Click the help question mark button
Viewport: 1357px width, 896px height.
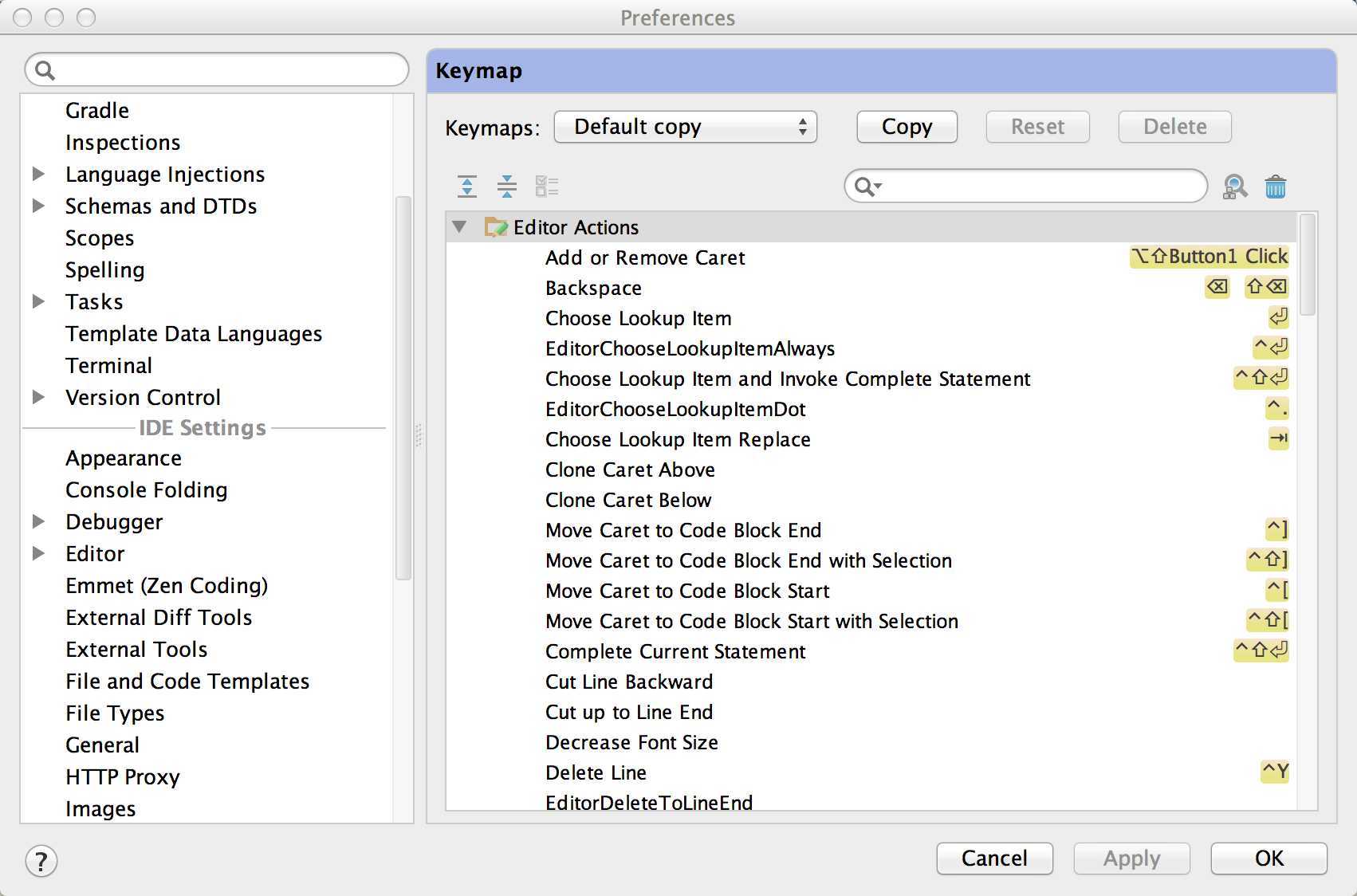pos(41,861)
